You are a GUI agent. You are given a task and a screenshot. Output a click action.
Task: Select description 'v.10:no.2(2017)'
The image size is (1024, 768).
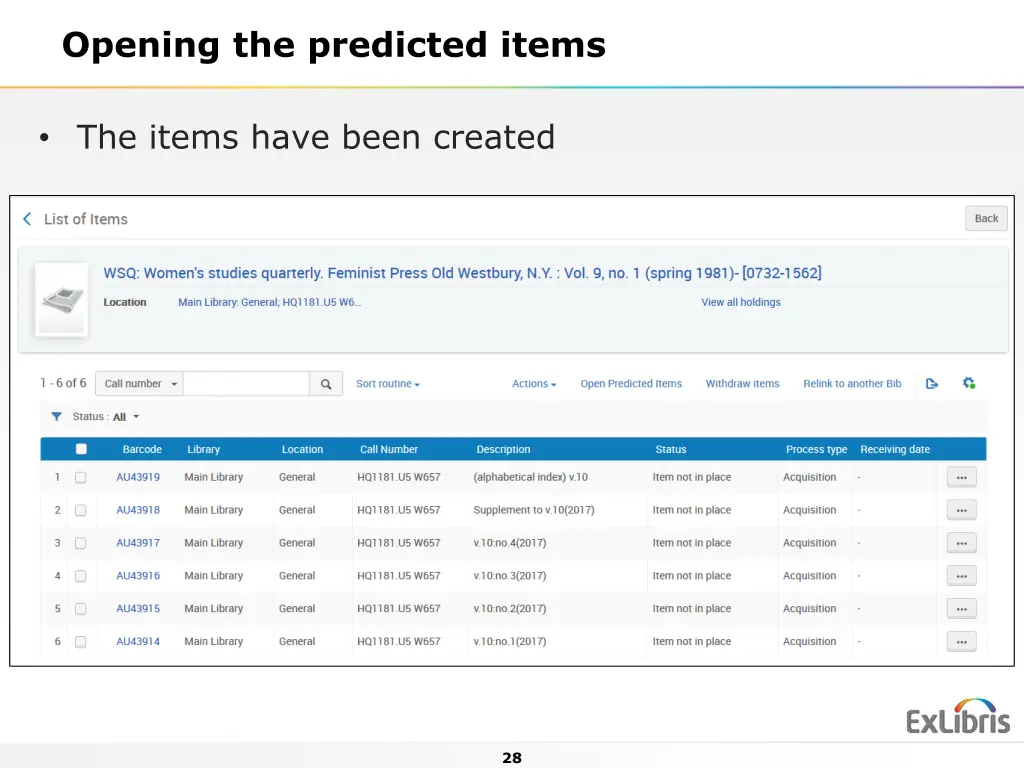click(509, 609)
